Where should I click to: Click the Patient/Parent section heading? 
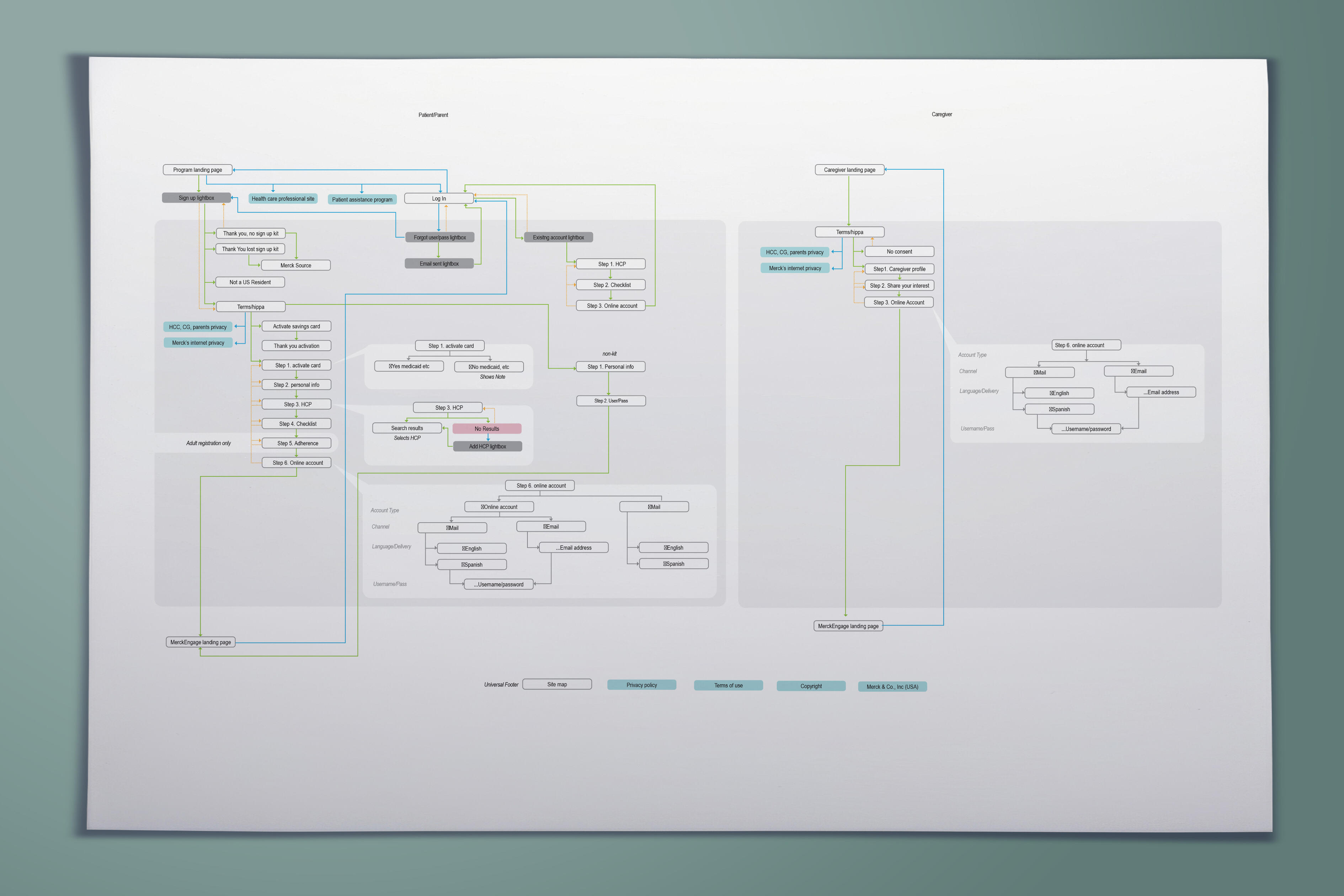(433, 115)
